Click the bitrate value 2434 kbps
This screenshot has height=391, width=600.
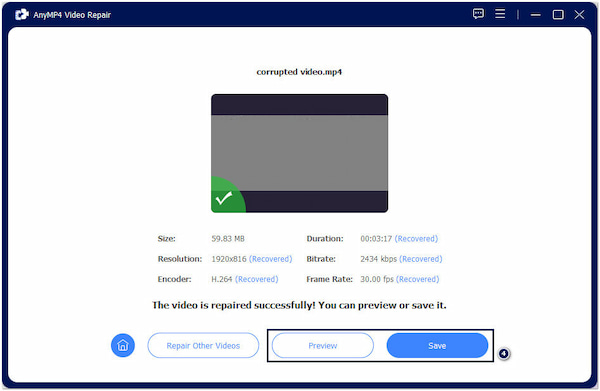click(x=378, y=259)
